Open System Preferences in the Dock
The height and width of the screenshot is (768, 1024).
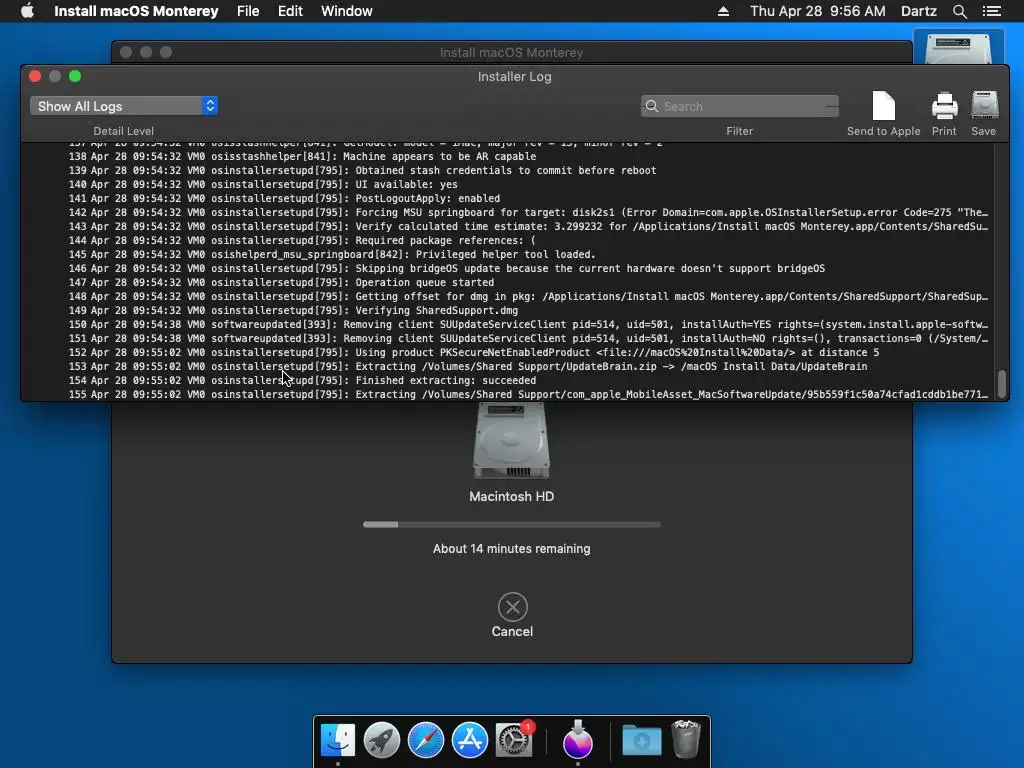(514, 740)
